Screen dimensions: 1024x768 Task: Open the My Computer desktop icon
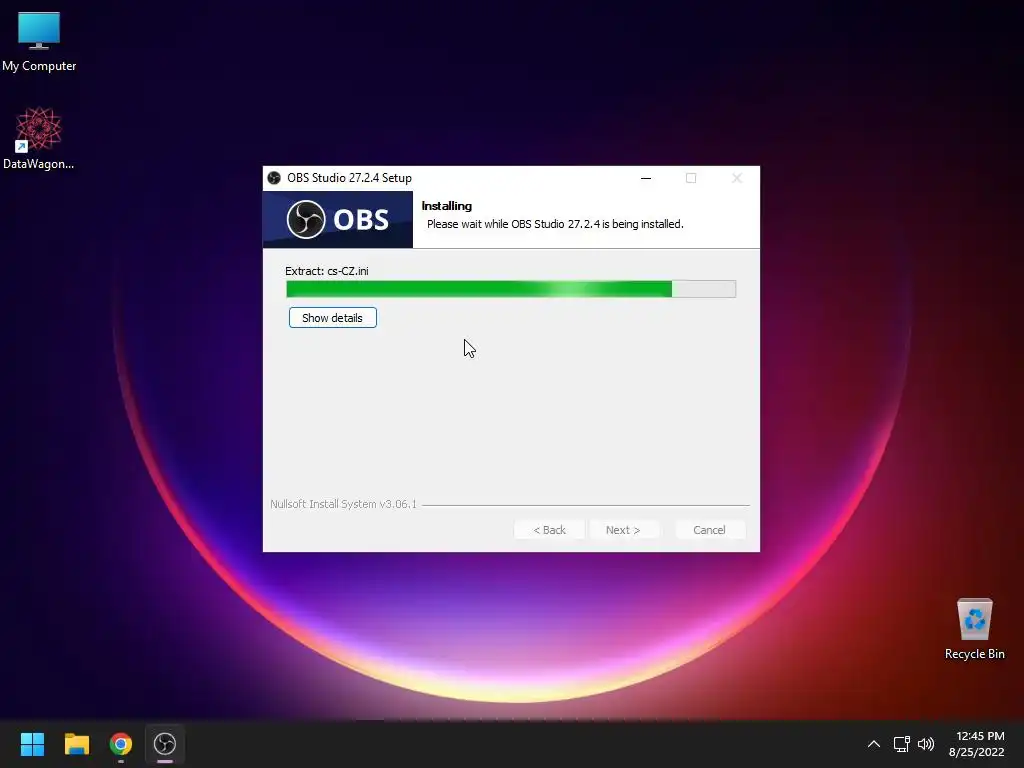click(x=39, y=42)
